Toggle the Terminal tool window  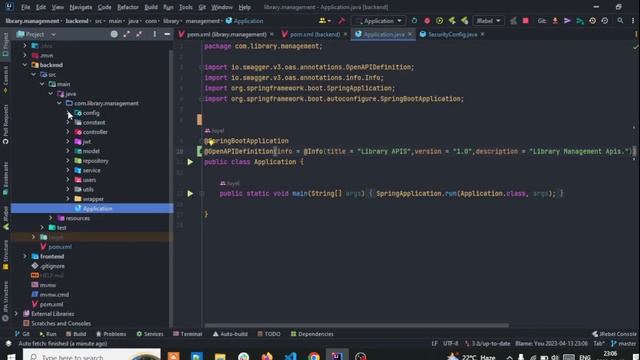pos(187,334)
